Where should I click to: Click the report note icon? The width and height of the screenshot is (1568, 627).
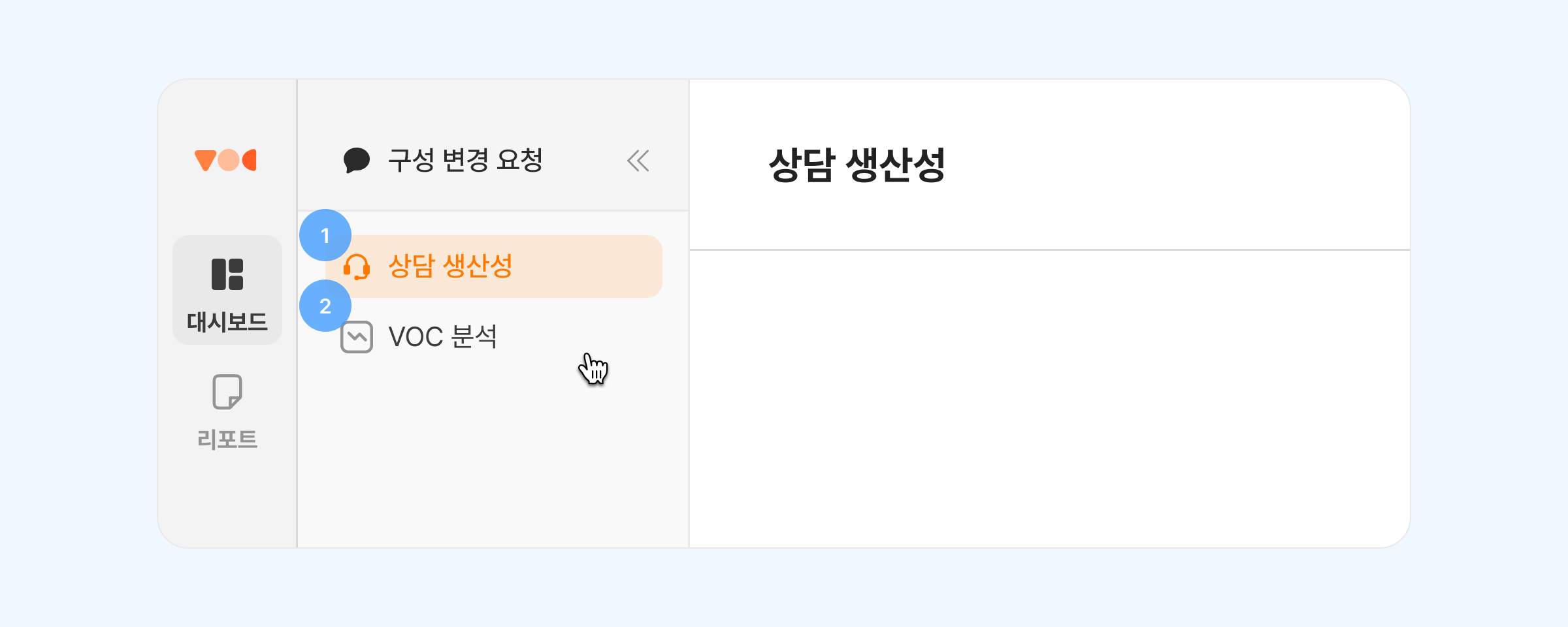point(227,392)
